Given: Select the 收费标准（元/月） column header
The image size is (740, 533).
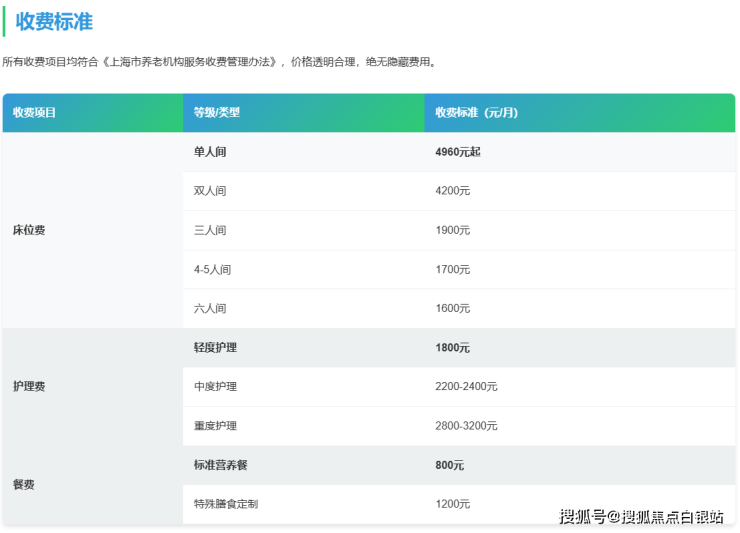Looking at the screenshot, I should pos(477,113).
